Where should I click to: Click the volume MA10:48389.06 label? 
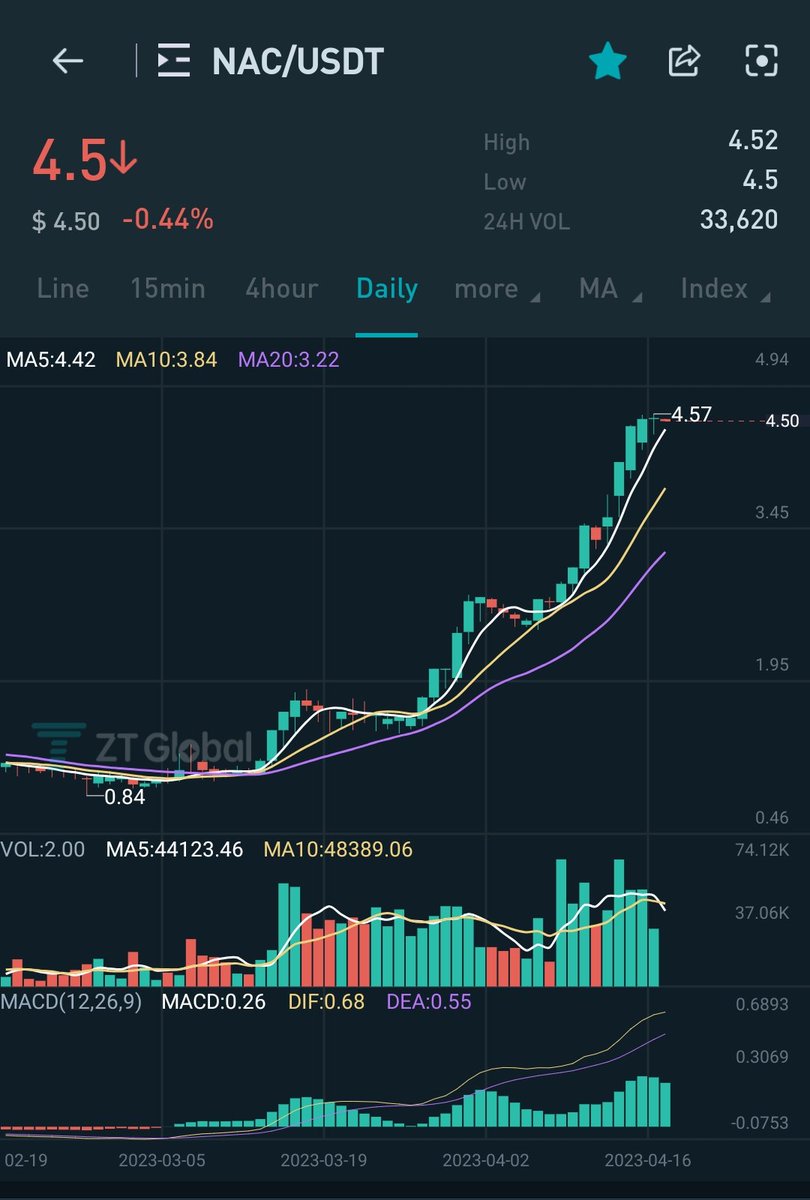click(338, 850)
